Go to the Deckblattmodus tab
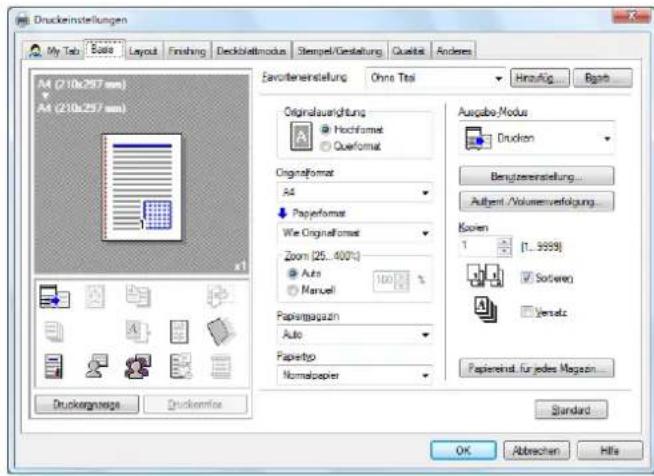 pyautogui.click(x=252, y=51)
